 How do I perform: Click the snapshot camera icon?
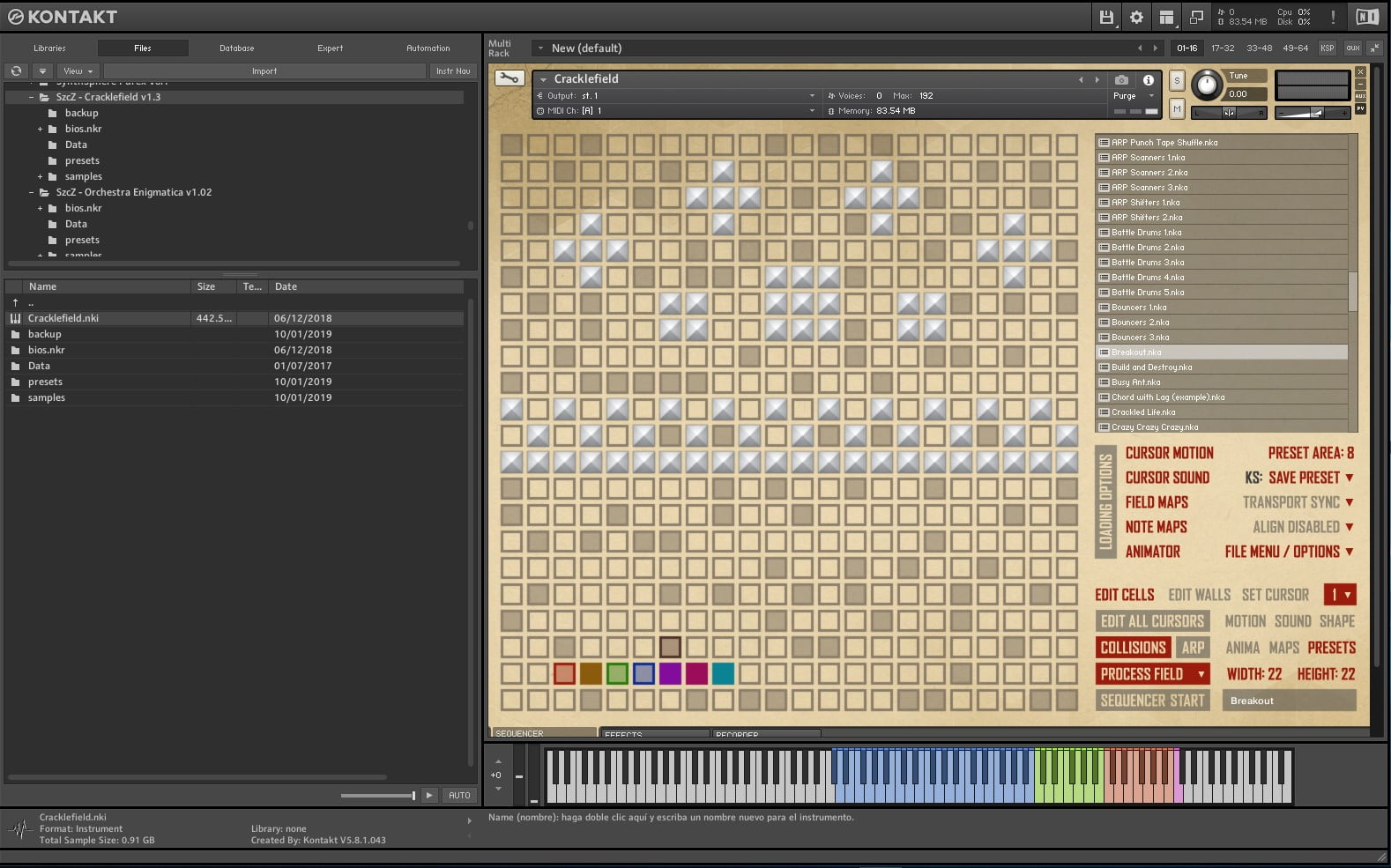[x=1121, y=79]
